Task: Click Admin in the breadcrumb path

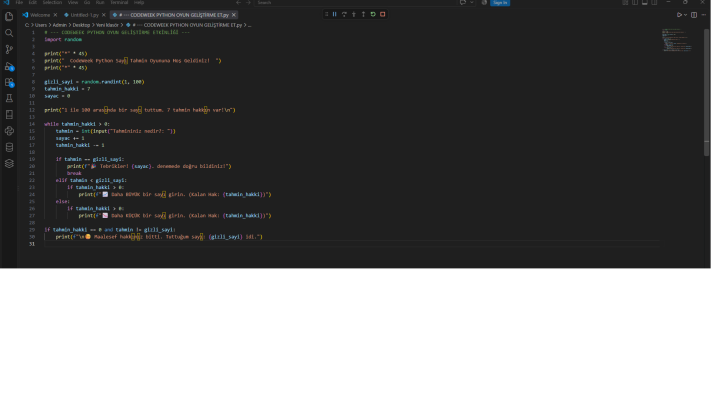Action: tap(59, 25)
